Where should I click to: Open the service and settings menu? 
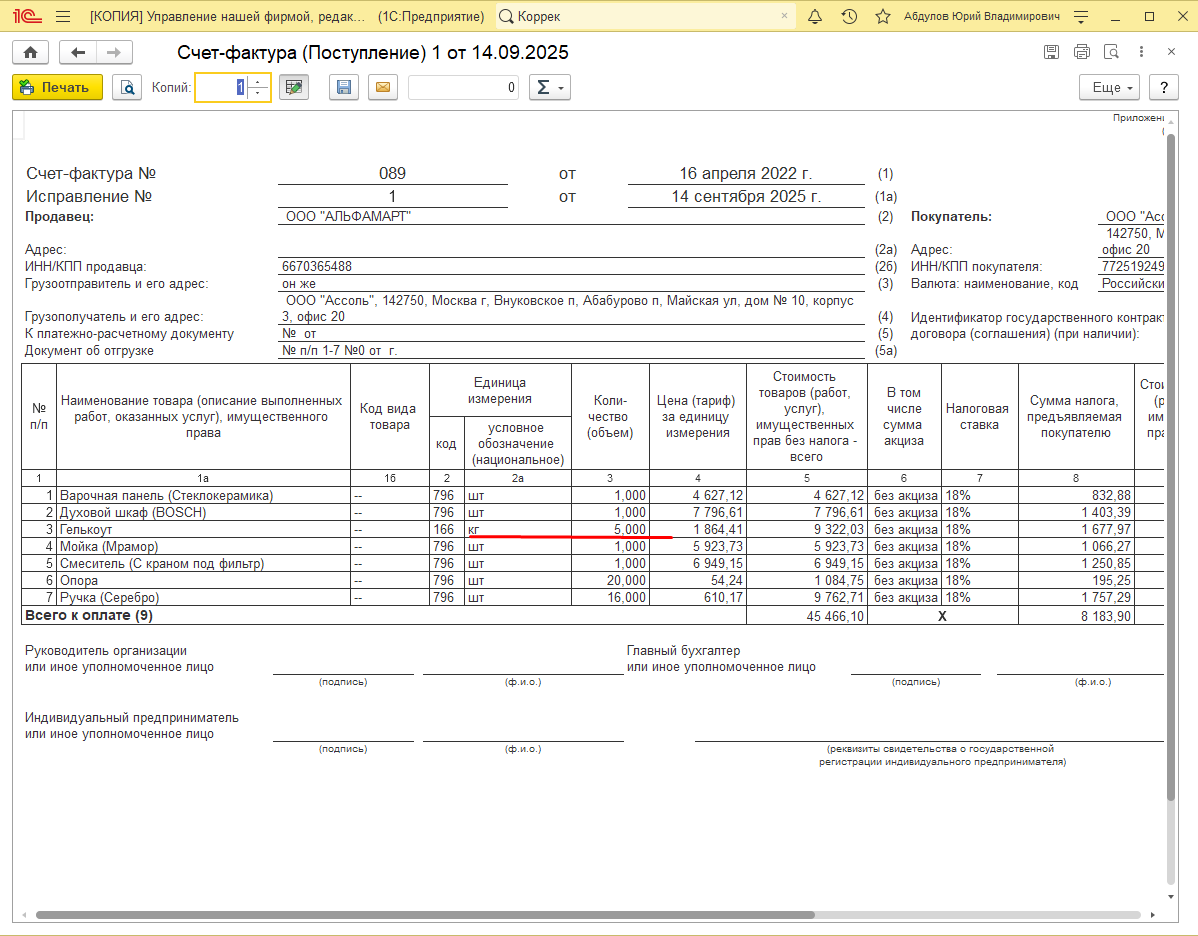pyautogui.click(x=1081, y=16)
